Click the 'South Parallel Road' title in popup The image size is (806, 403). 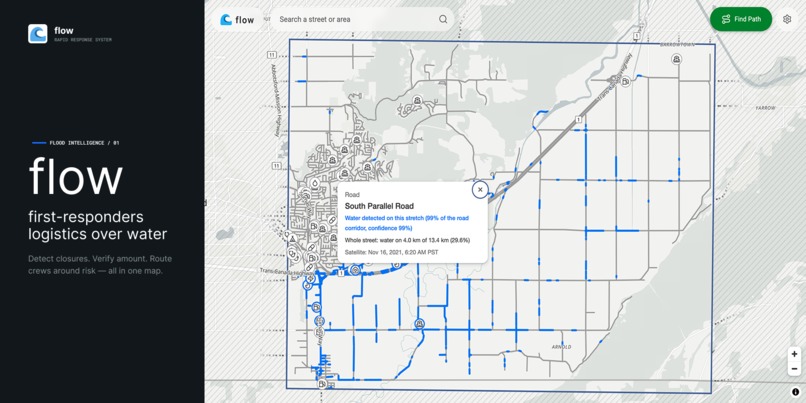(x=379, y=206)
